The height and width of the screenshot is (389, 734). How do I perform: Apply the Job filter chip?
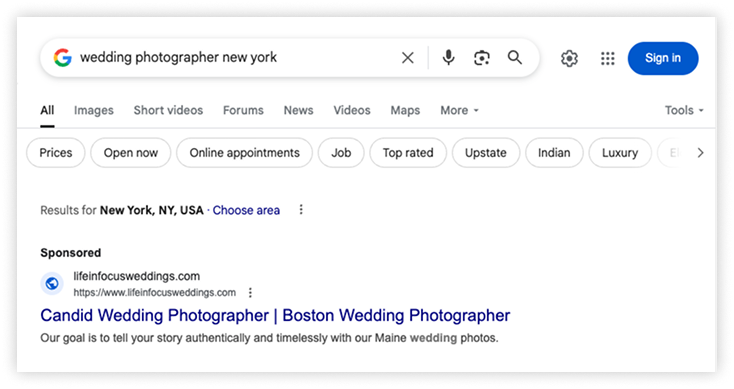pyautogui.click(x=341, y=153)
